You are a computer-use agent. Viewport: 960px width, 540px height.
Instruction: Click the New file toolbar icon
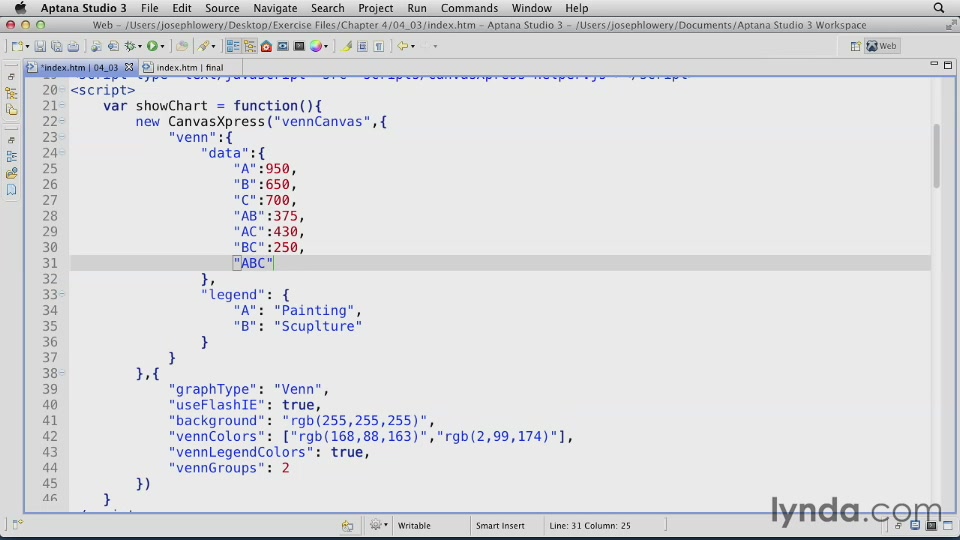[17, 46]
